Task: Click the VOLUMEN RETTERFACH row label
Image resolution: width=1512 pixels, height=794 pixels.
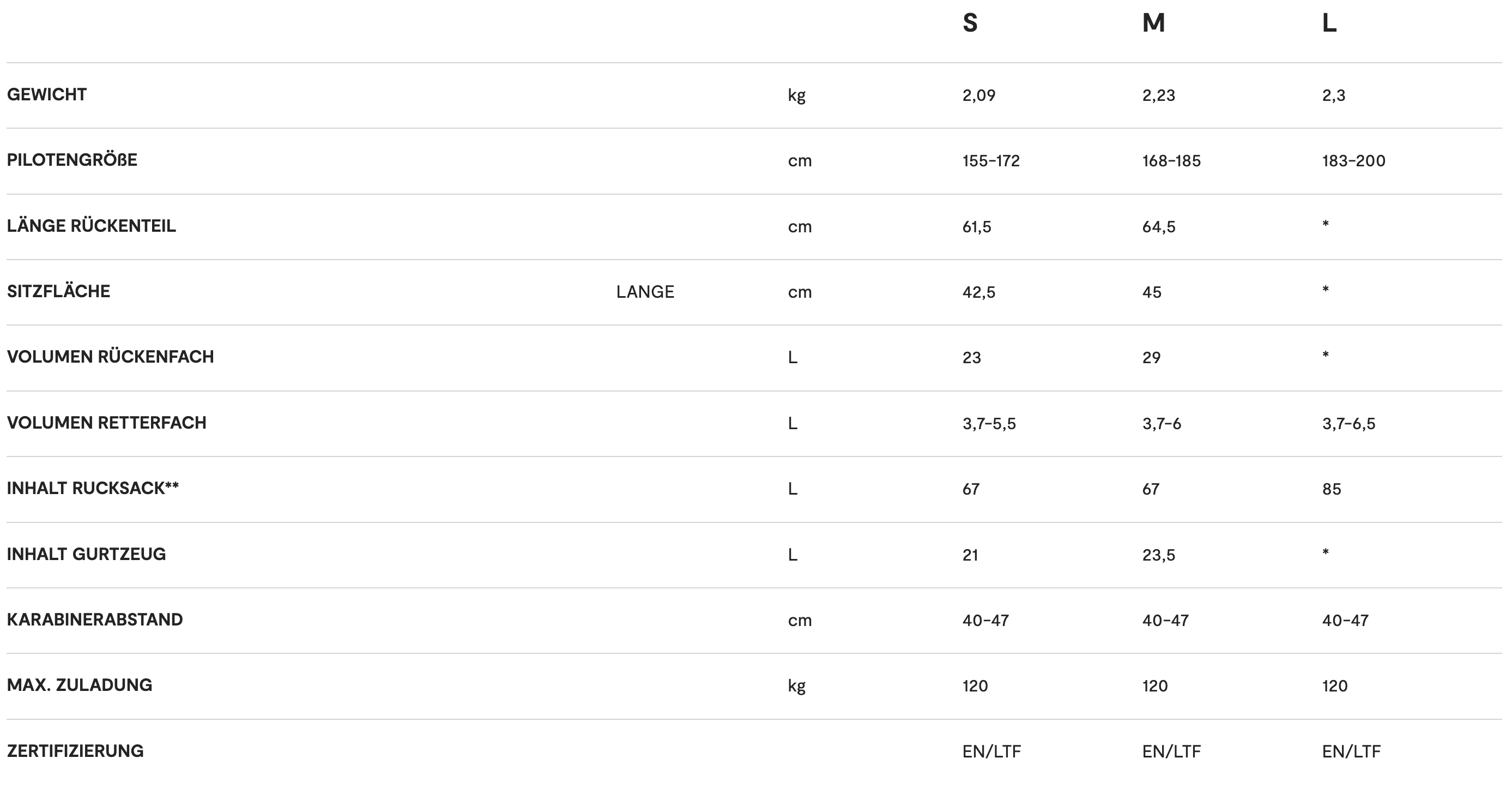Action: click(107, 423)
